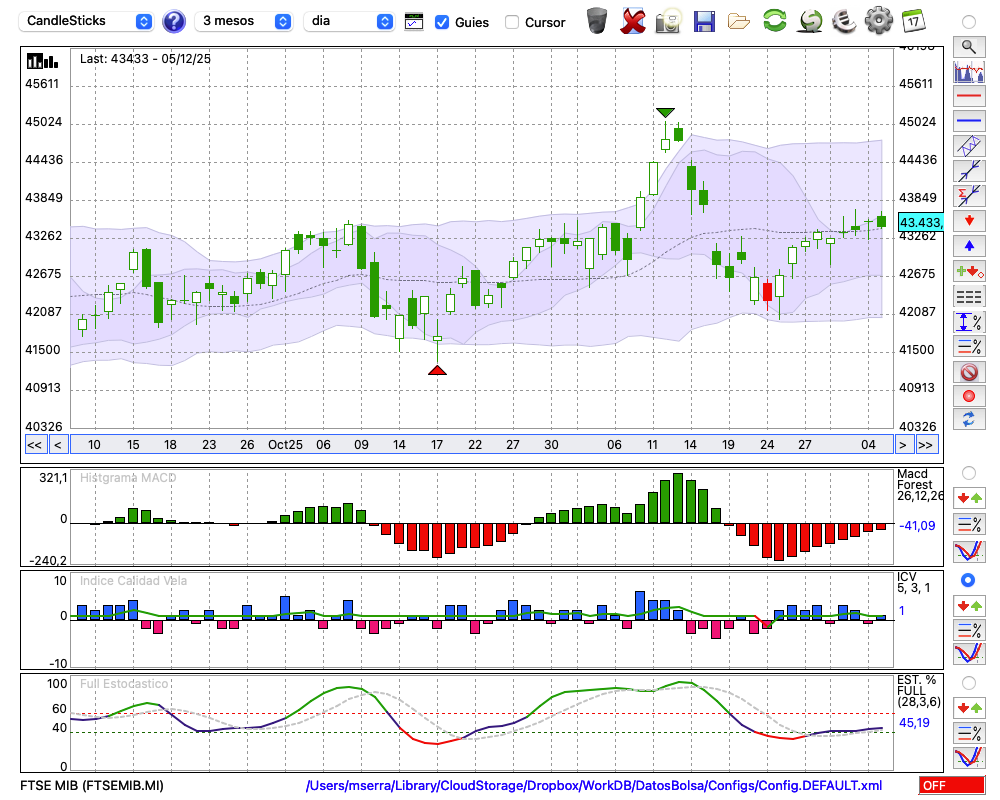Open a file with the folder icon

[x=739, y=22]
